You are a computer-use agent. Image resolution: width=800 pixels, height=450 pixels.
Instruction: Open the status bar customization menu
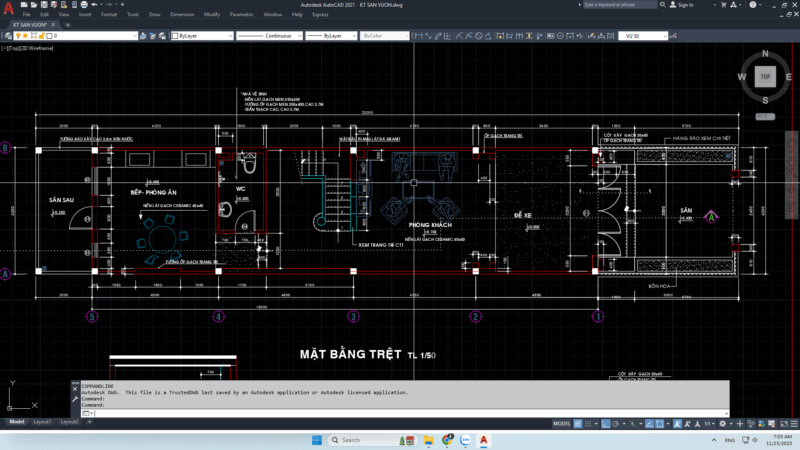[792, 422]
